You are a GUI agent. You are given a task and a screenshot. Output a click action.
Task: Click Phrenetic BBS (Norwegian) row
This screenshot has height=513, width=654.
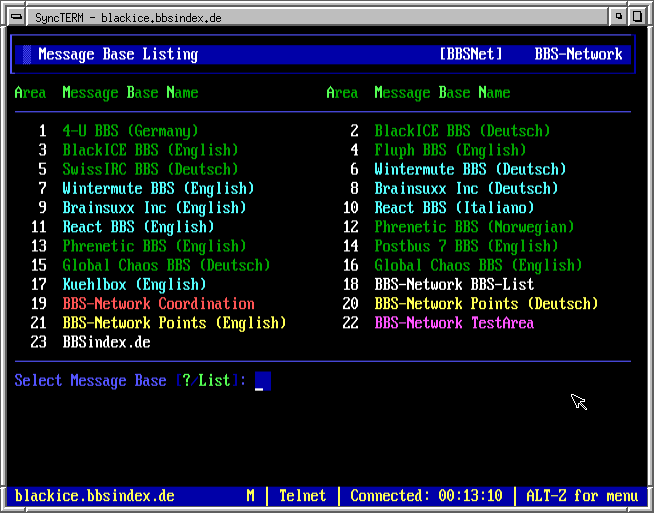[x=474, y=227]
